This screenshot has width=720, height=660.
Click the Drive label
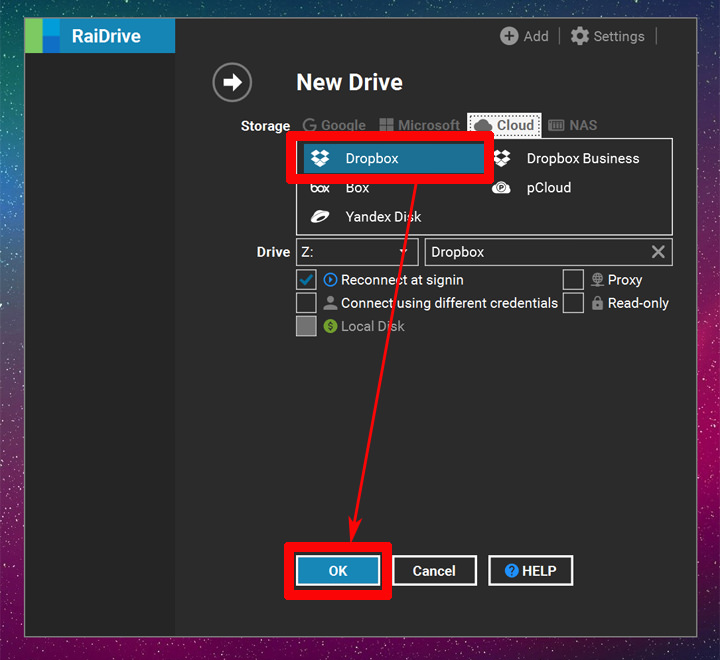click(x=273, y=252)
